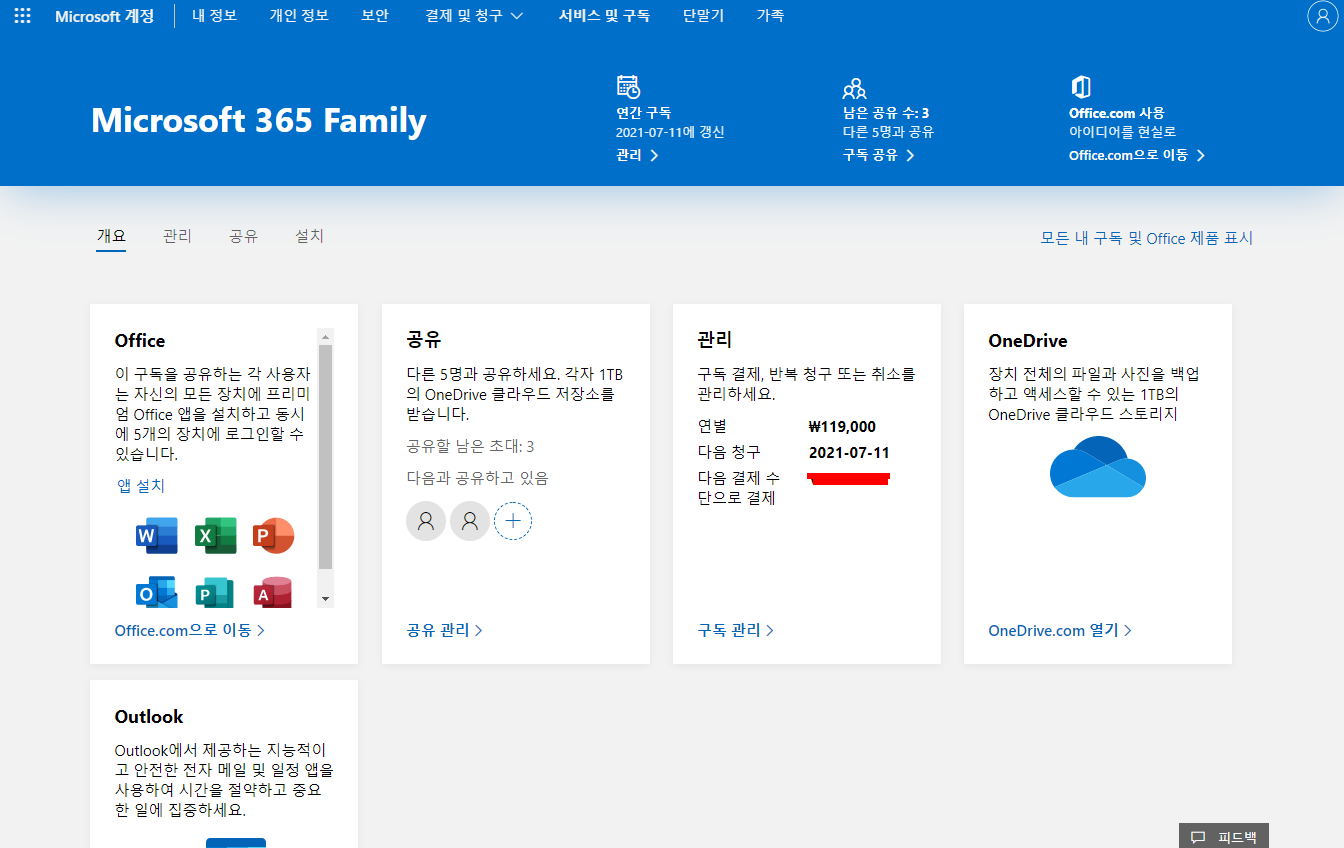Click Office.com으로 이동 in banner
The width and height of the screenshot is (1344, 848).
coord(1137,155)
